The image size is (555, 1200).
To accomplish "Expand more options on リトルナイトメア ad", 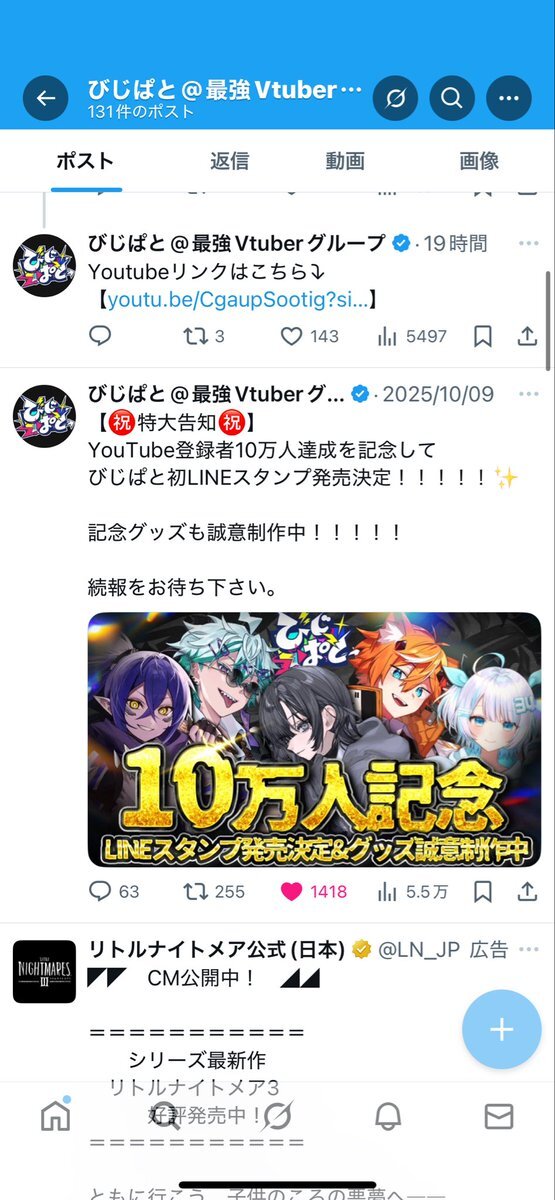I will [527, 949].
